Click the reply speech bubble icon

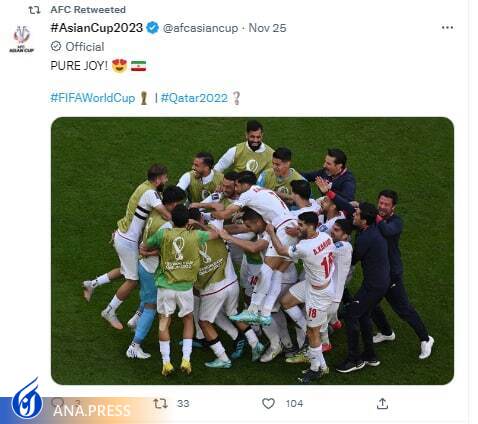pyautogui.click(x=58, y=402)
